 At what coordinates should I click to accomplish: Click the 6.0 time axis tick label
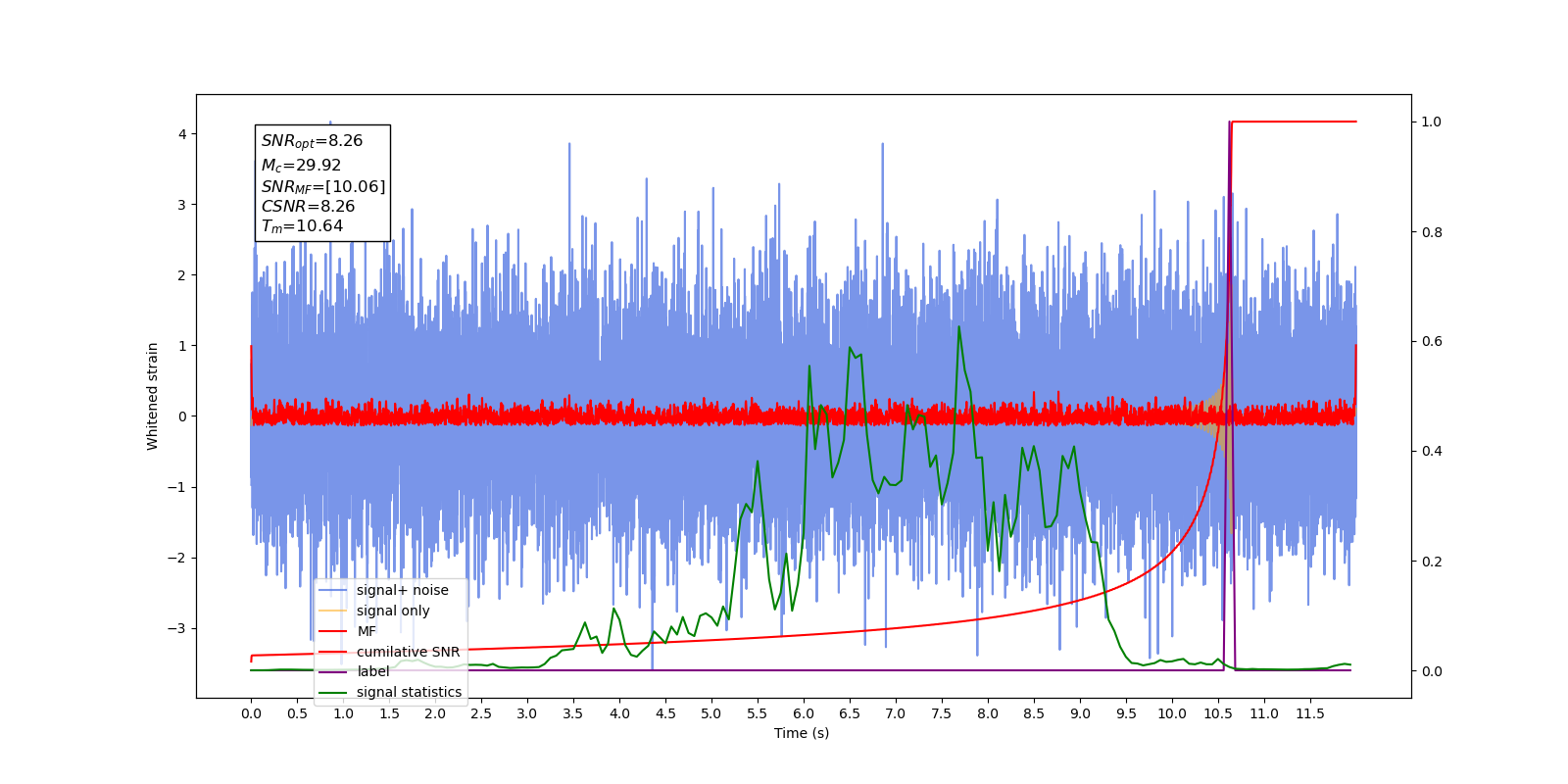click(x=804, y=713)
